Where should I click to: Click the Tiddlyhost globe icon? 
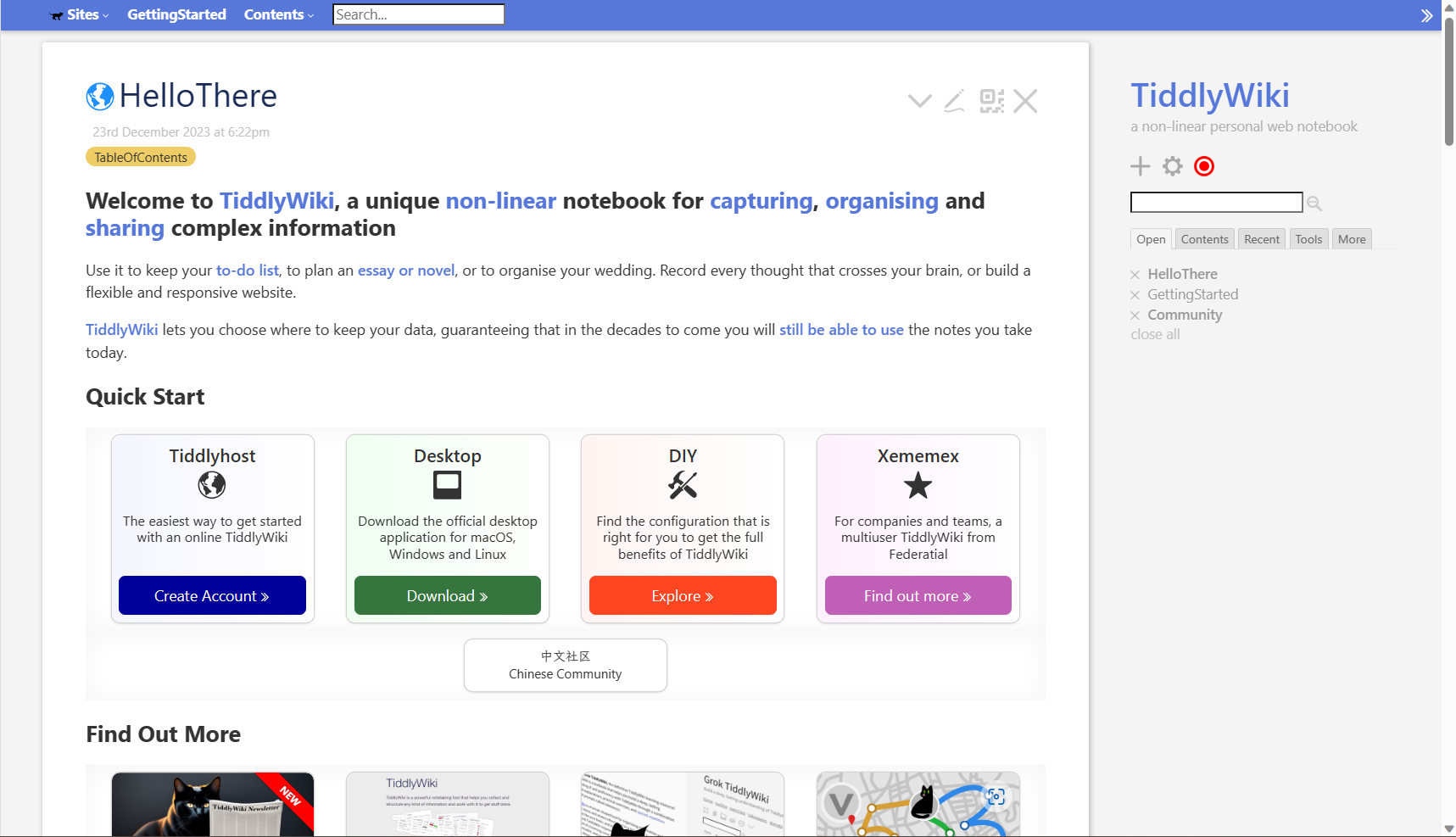pyautogui.click(x=212, y=485)
